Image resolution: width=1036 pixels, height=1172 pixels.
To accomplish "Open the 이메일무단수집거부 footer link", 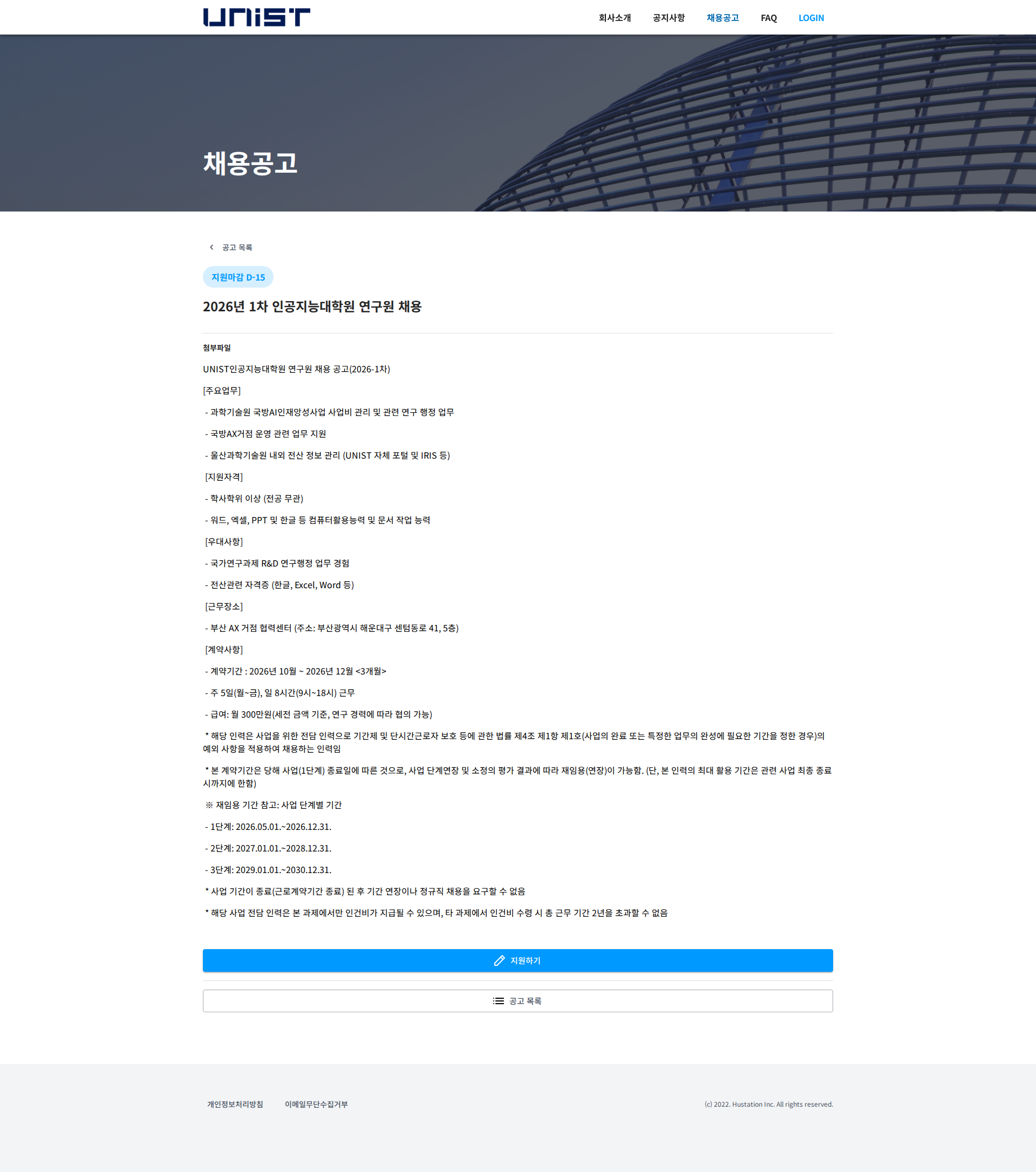I will coord(316,1105).
